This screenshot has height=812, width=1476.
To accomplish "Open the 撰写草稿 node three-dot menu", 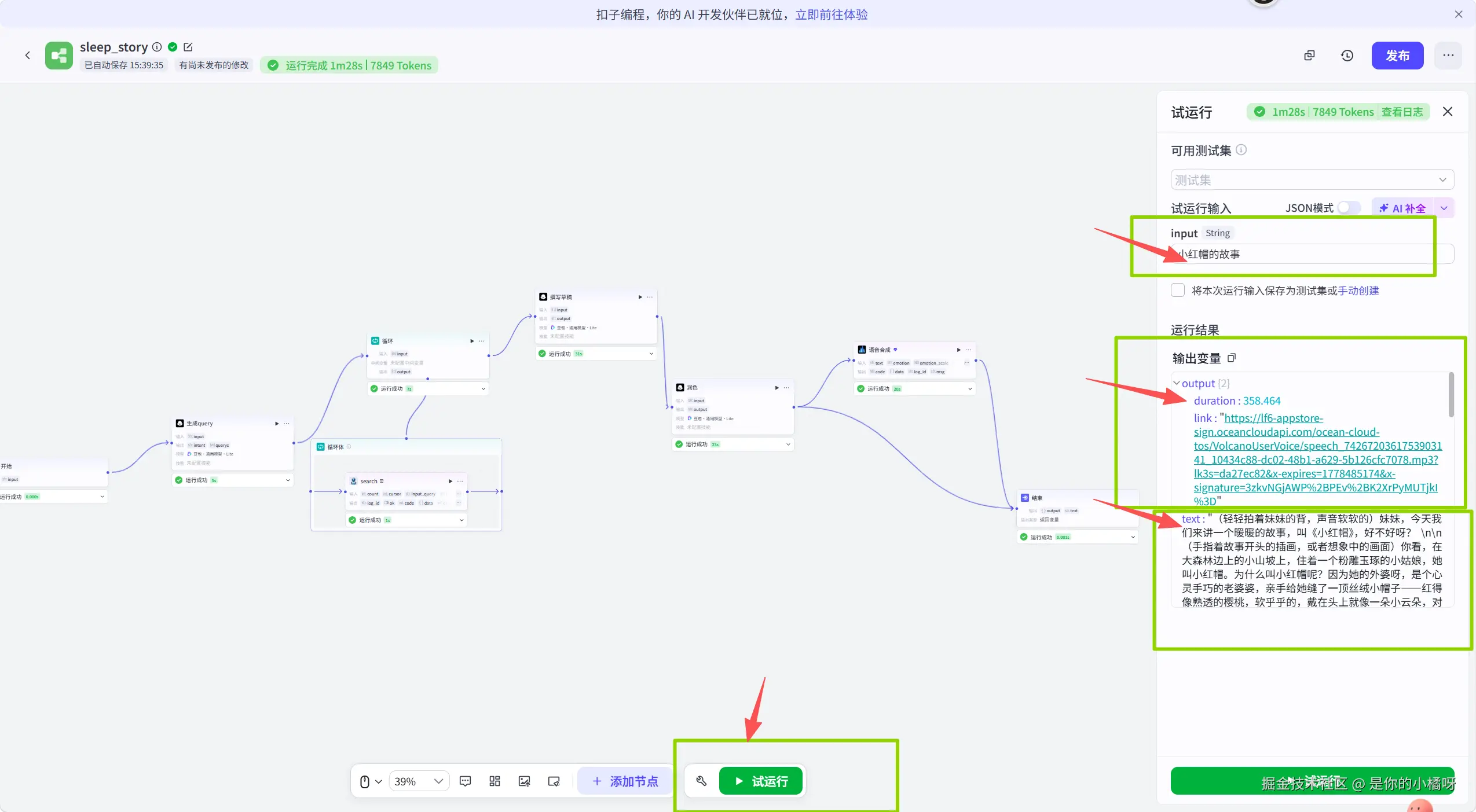I will (x=650, y=297).
